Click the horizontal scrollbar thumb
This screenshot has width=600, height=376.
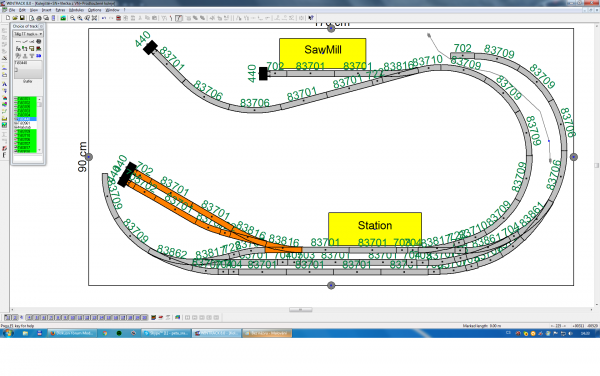pos(300,309)
